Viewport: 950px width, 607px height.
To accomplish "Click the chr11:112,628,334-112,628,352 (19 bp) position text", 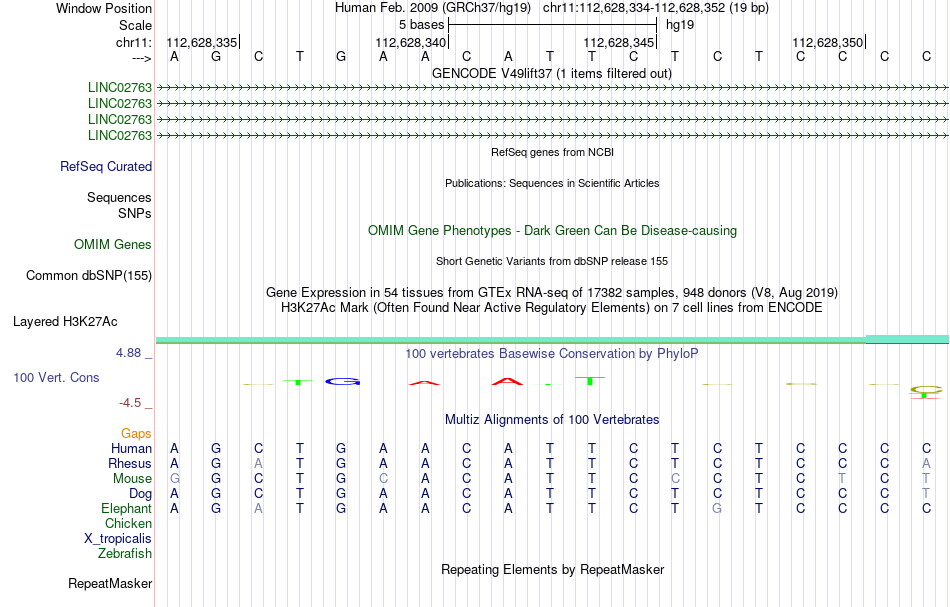I will point(656,8).
